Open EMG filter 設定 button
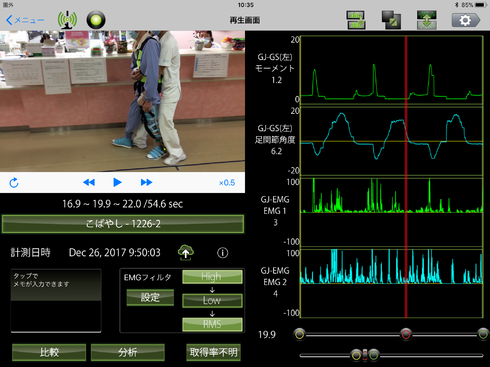 click(x=150, y=297)
